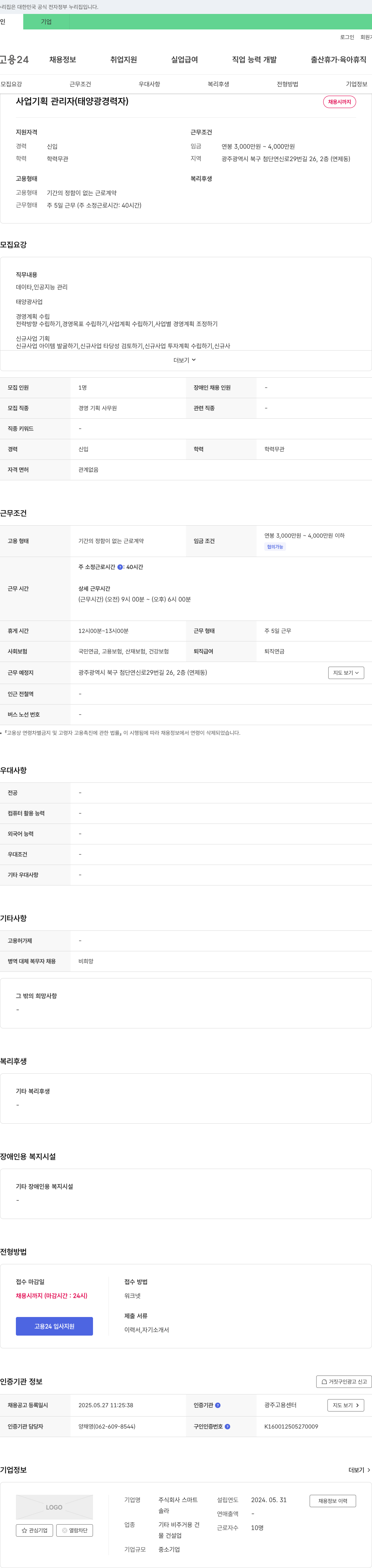Screen dimensions: 372x1568
Task: Click the 로그인 link
Action: (347, 37)
